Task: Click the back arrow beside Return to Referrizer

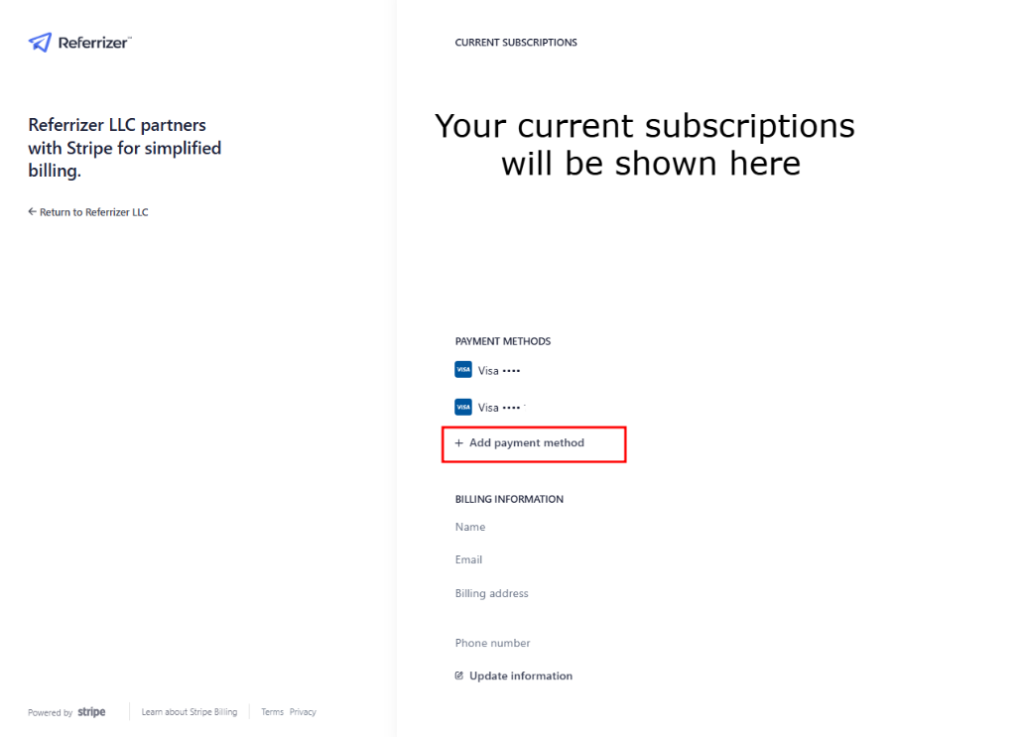Action: tap(32, 212)
